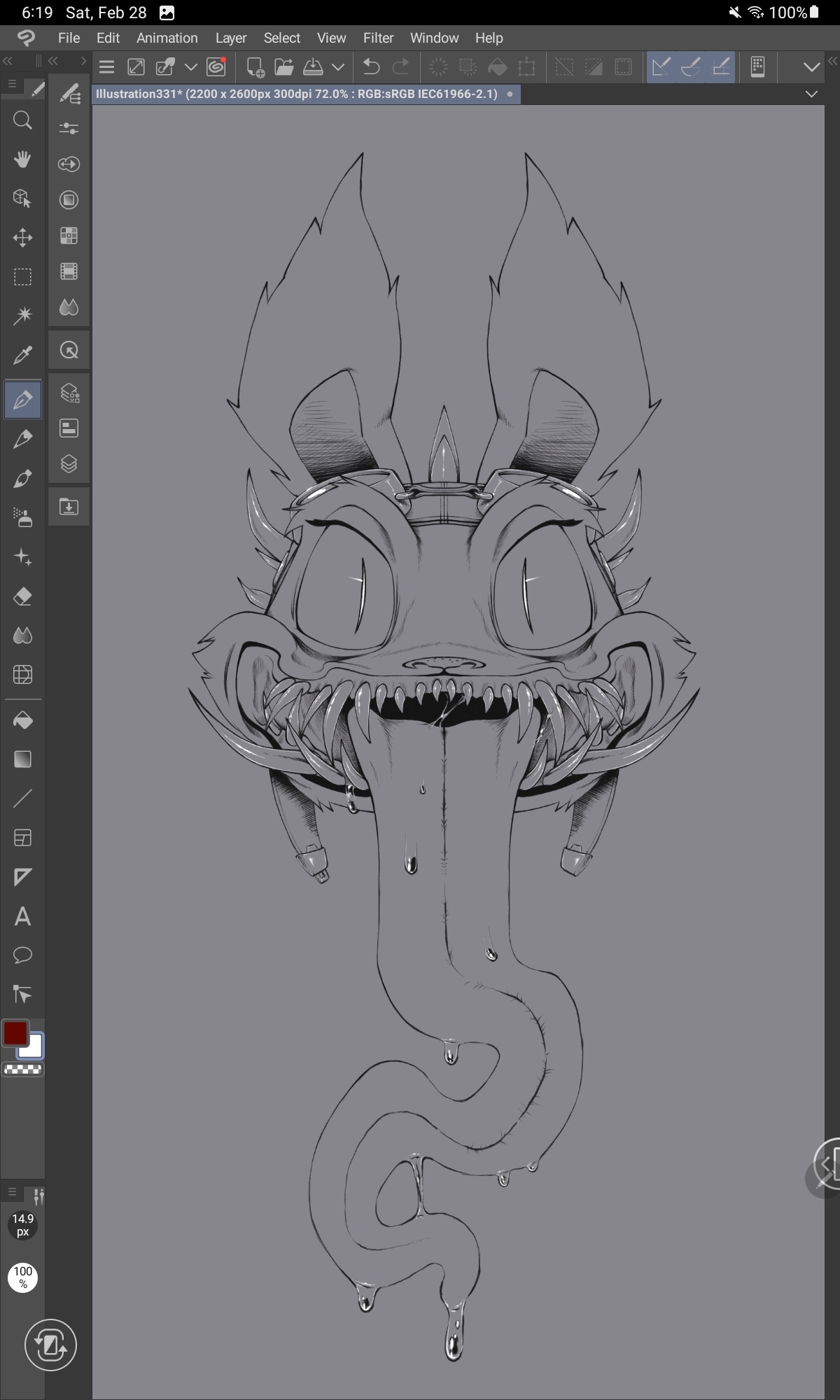Open the canvas tab list chevron
840x1400 pixels.
[x=811, y=94]
